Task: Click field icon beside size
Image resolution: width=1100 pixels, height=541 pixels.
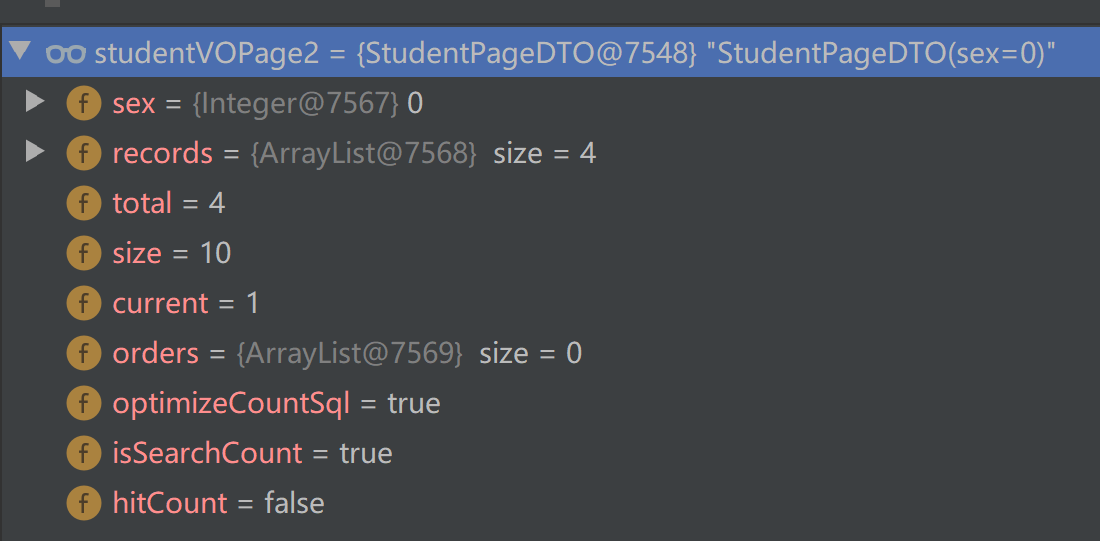Action: point(83,253)
